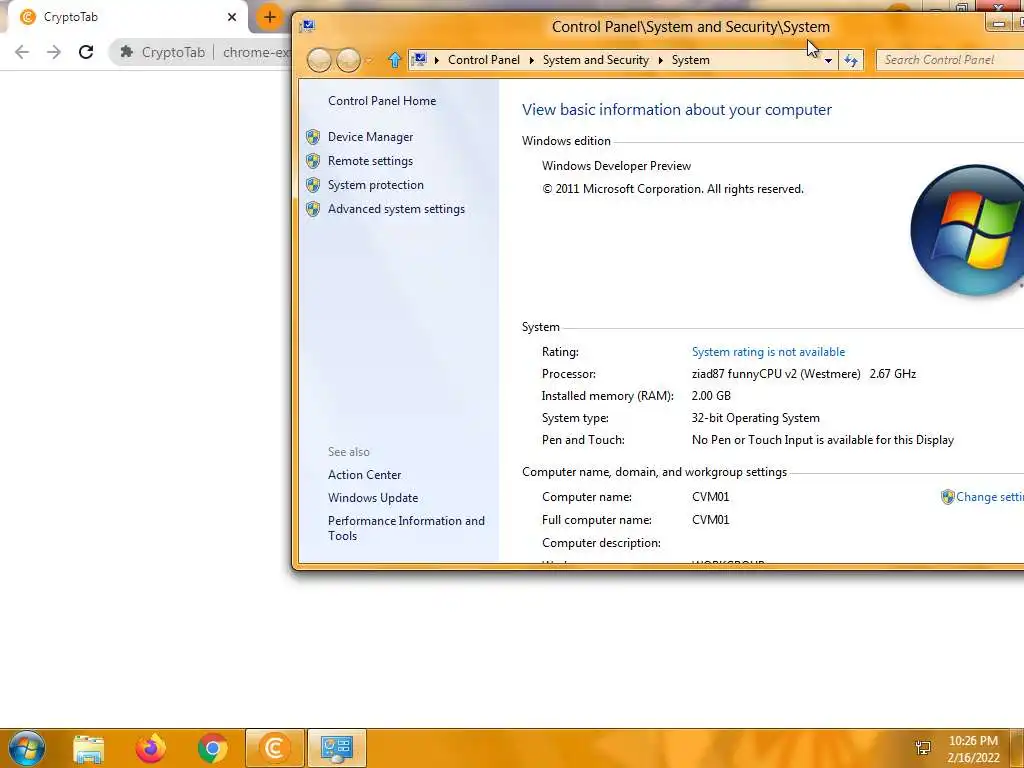This screenshot has width=1024, height=768.
Task: Select System breadcrumb segment
Action: click(x=690, y=60)
